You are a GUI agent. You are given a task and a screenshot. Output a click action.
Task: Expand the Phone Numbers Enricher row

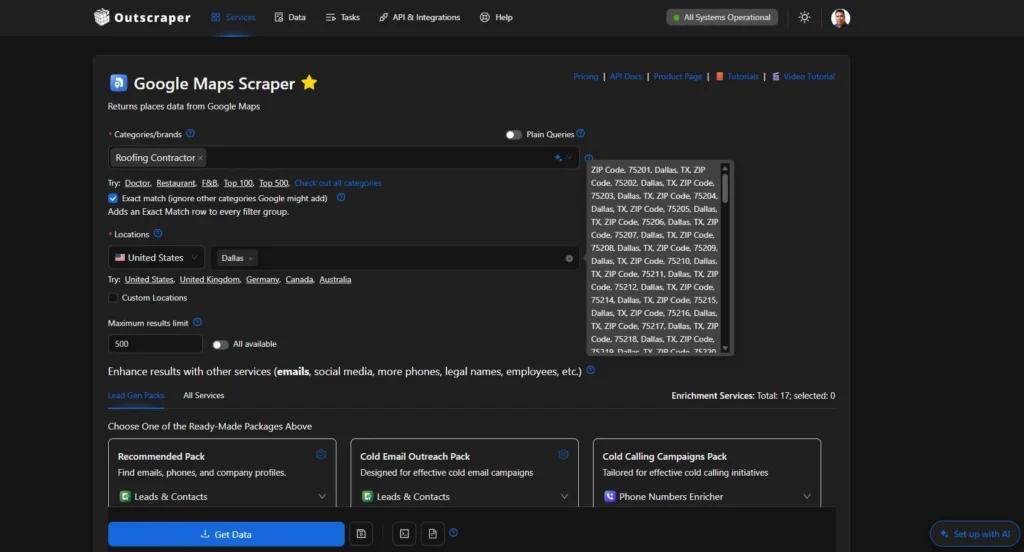(807, 496)
